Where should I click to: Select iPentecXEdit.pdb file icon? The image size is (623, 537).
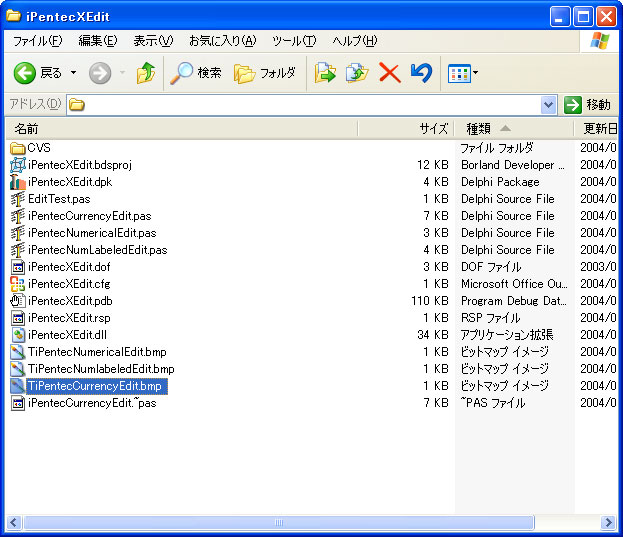pos(18,301)
